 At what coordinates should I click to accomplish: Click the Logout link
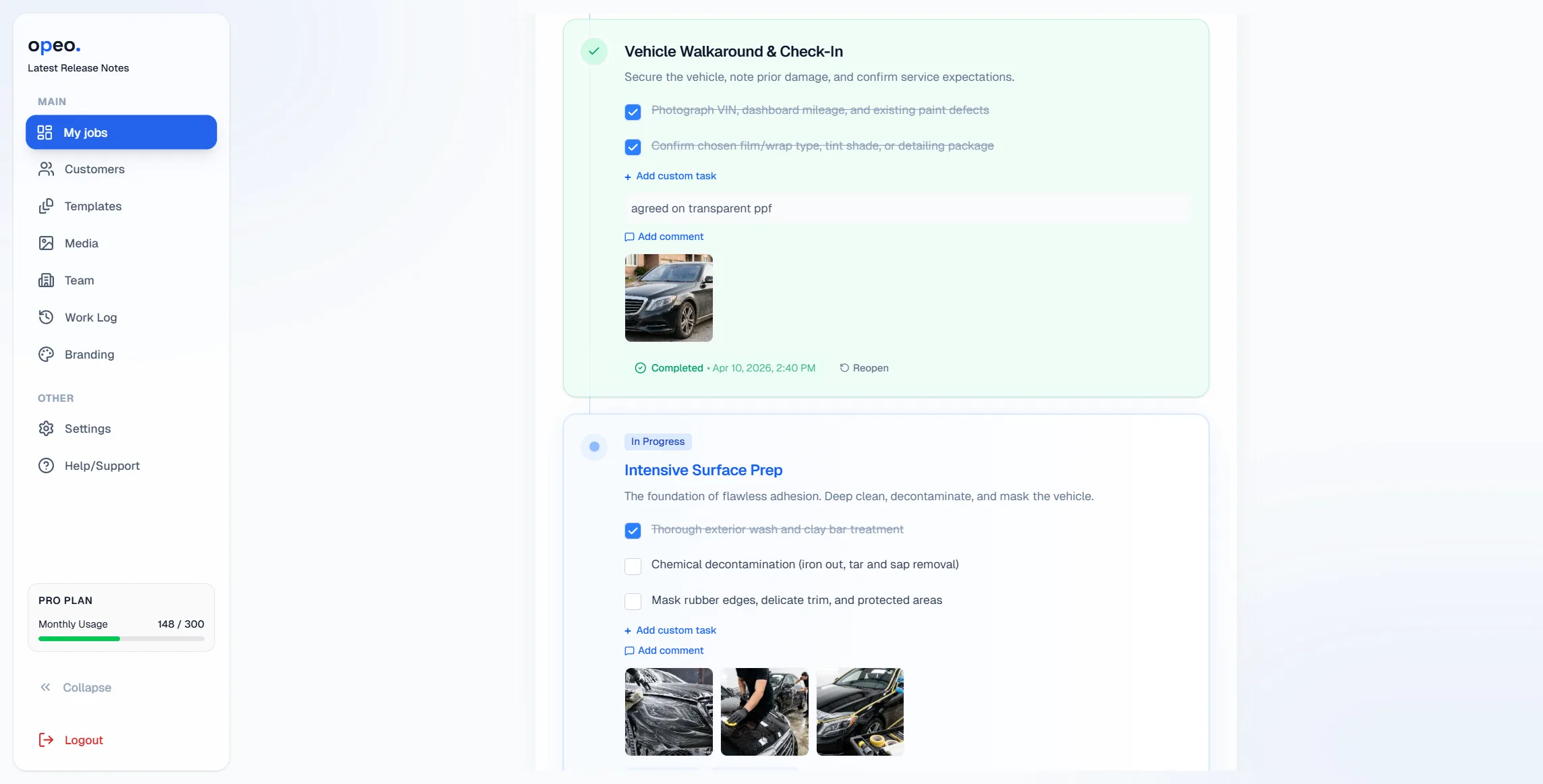(71, 740)
